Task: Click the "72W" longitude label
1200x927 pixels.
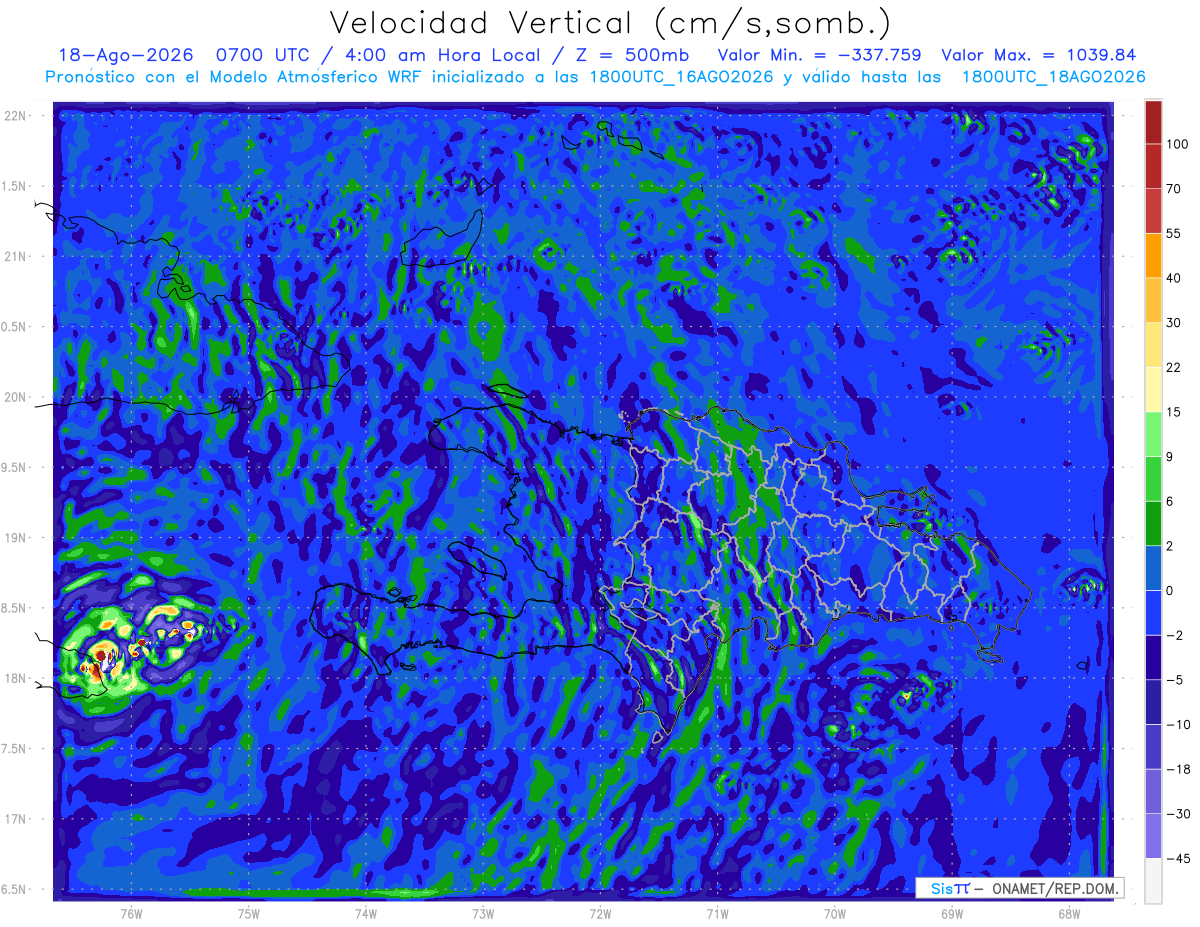Action: coord(600,914)
